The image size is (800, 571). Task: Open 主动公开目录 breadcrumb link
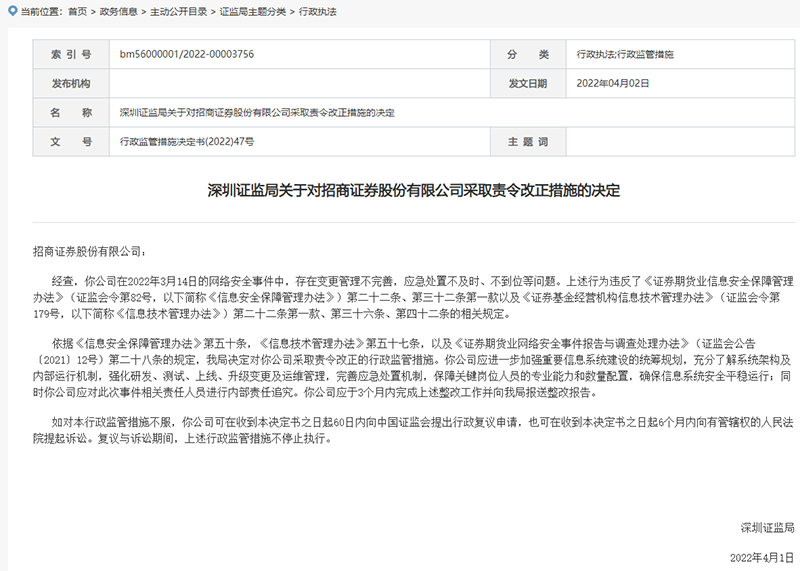click(178, 12)
